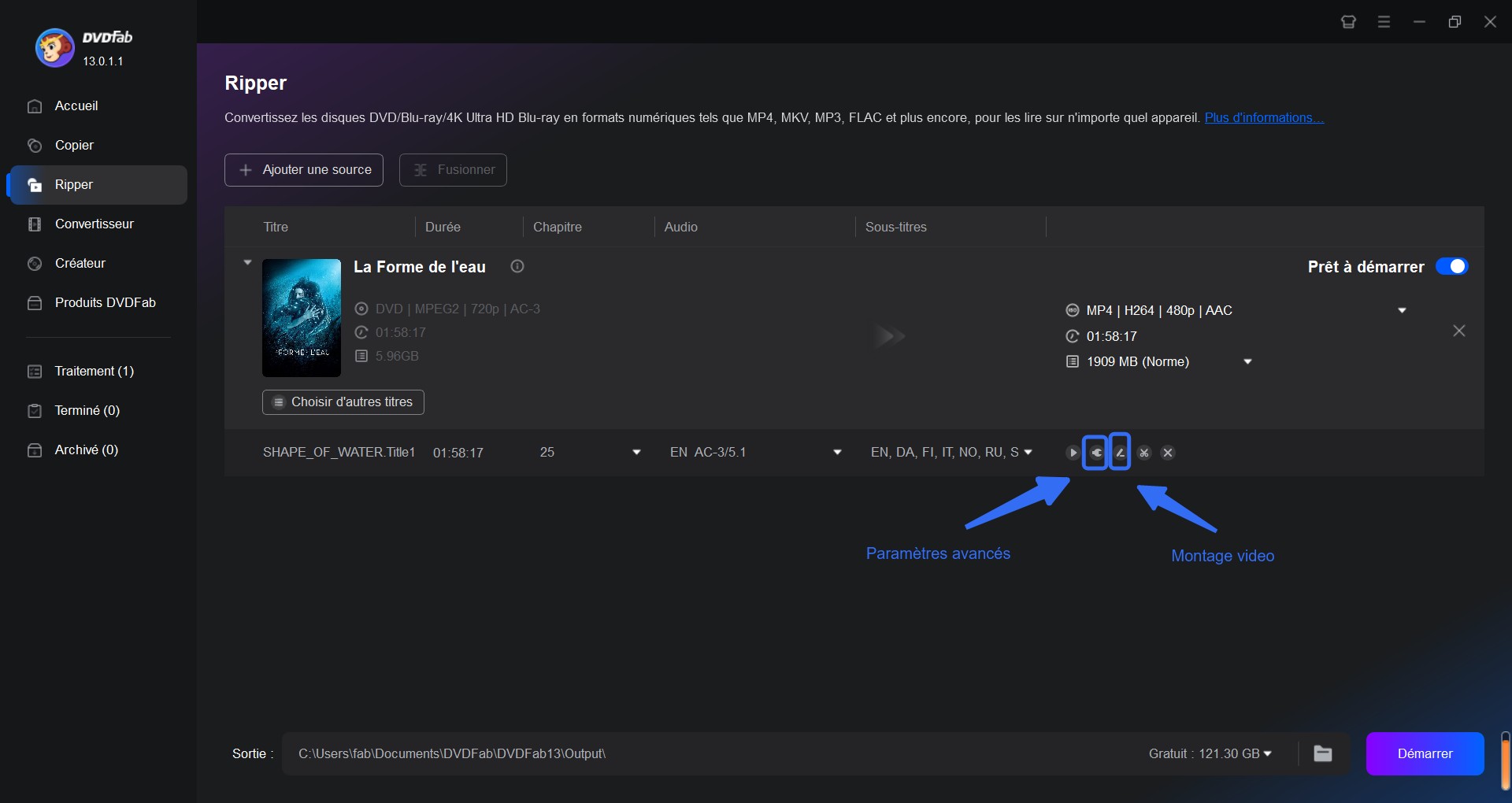The image size is (1512, 803).
Task: Click the Fusionner button
Action: [453, 170]
